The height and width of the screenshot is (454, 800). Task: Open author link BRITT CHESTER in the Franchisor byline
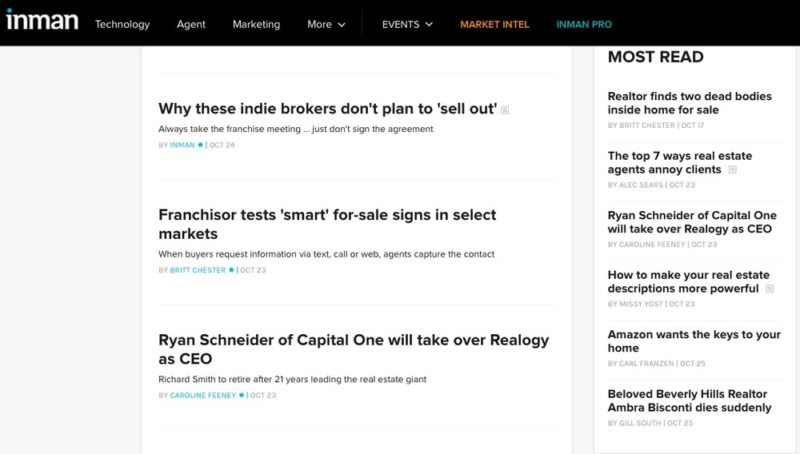point(197,270)
